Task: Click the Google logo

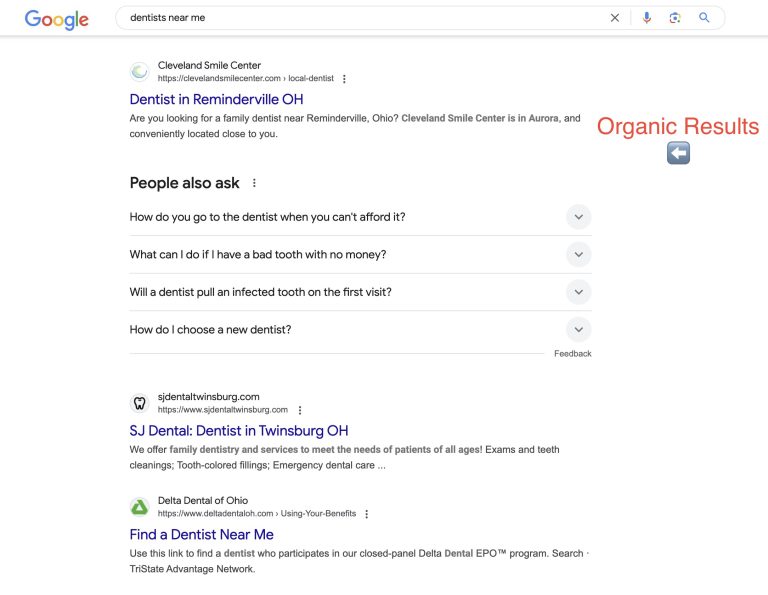Action: 56,19
